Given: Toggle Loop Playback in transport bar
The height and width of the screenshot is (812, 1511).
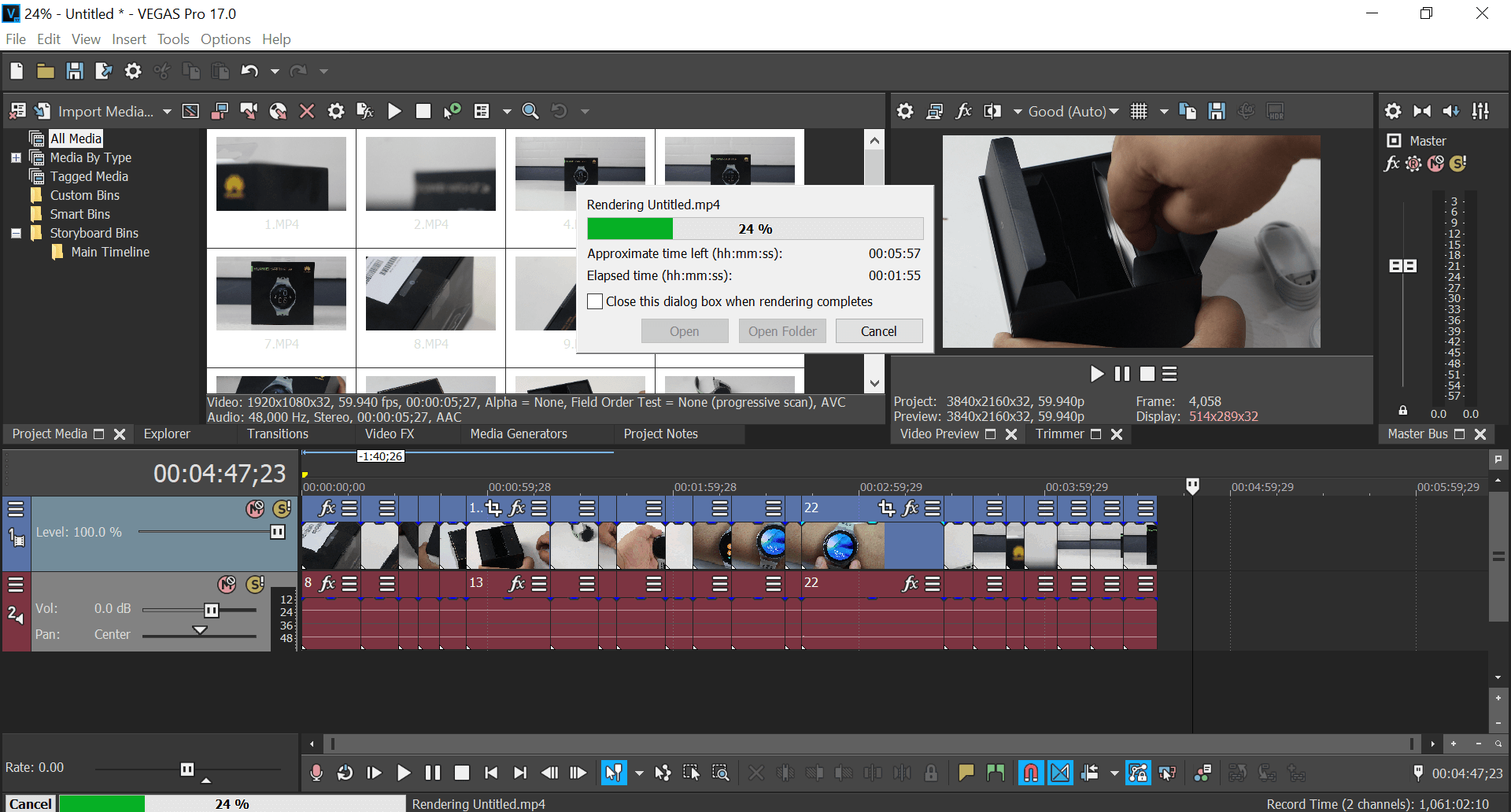Looking at the screenshot, I should coord(345,773).
